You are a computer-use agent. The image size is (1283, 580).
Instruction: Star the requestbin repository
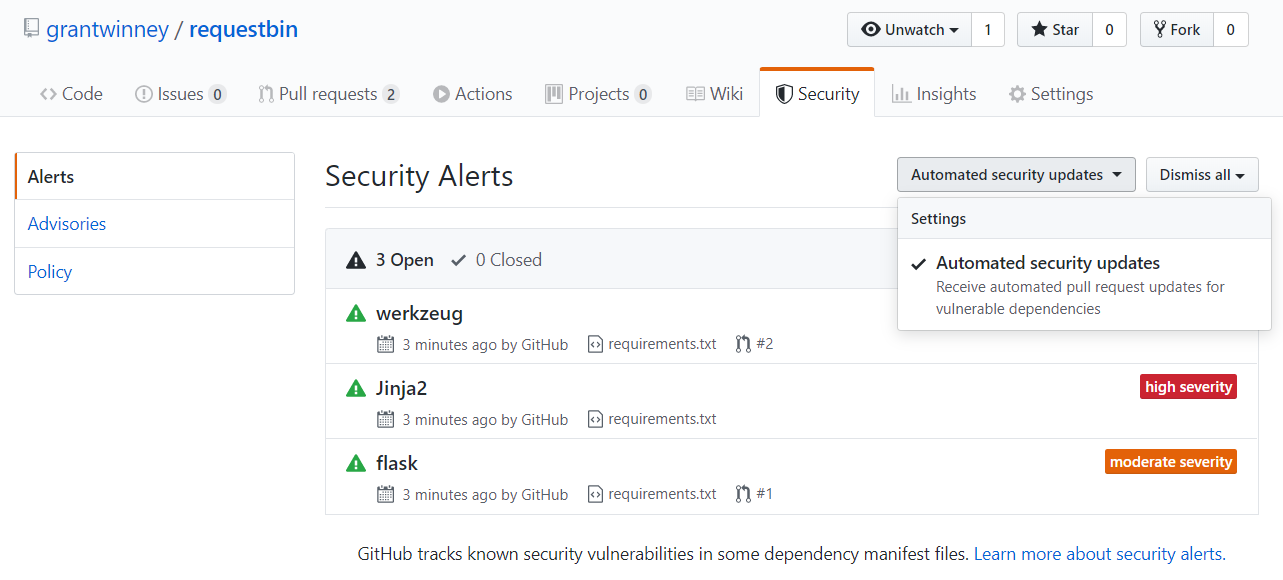(1055, 30)
